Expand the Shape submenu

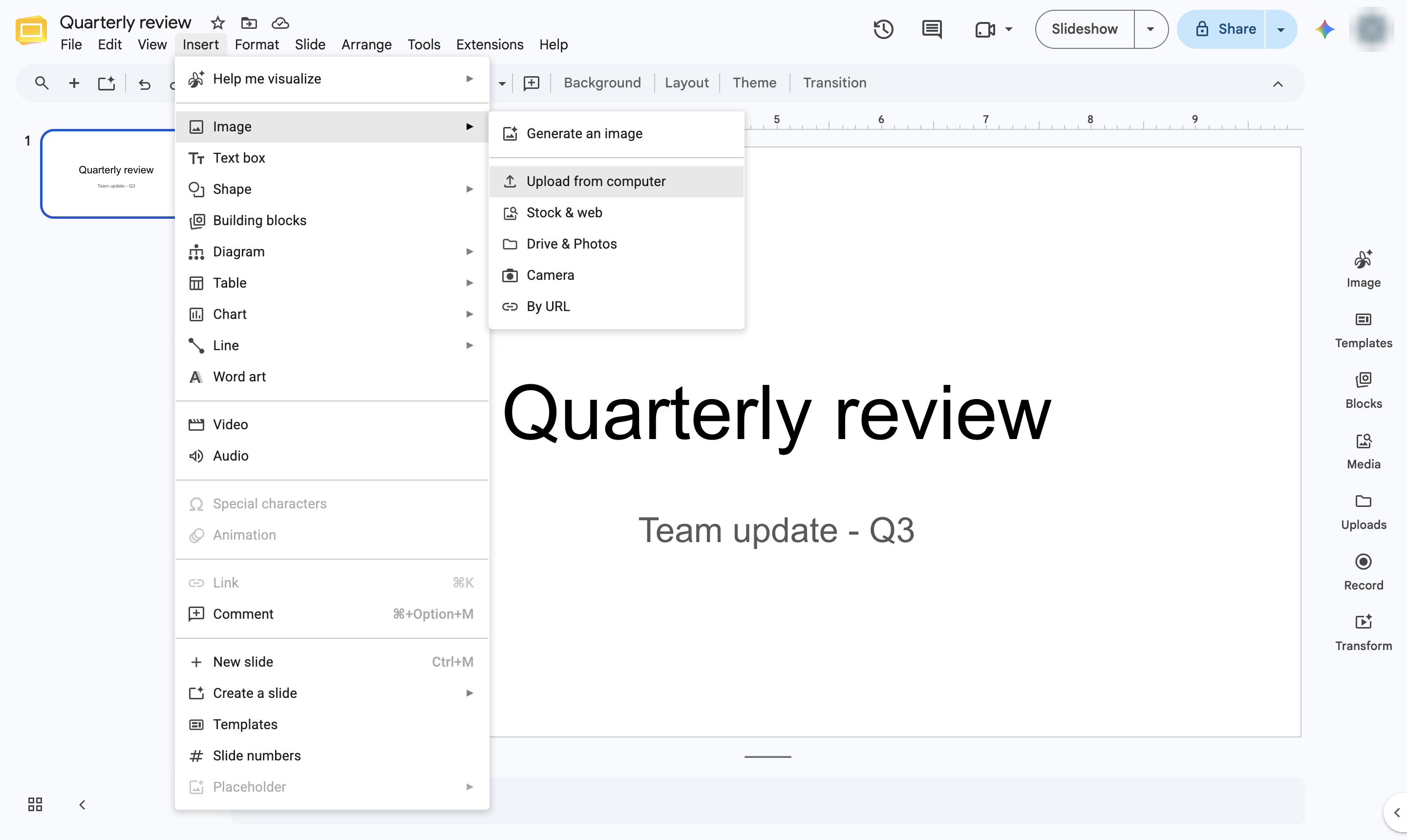(x=332, y=189)
